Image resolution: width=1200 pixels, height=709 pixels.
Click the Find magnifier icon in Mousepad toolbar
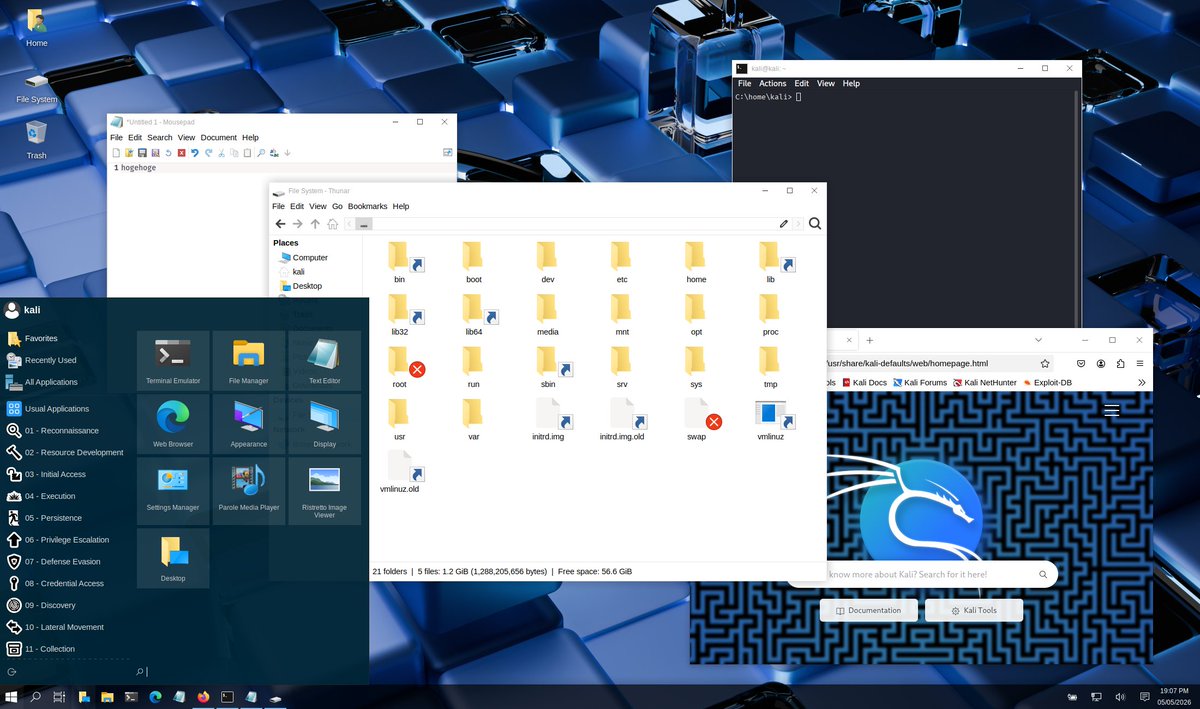tap(261, 153)
